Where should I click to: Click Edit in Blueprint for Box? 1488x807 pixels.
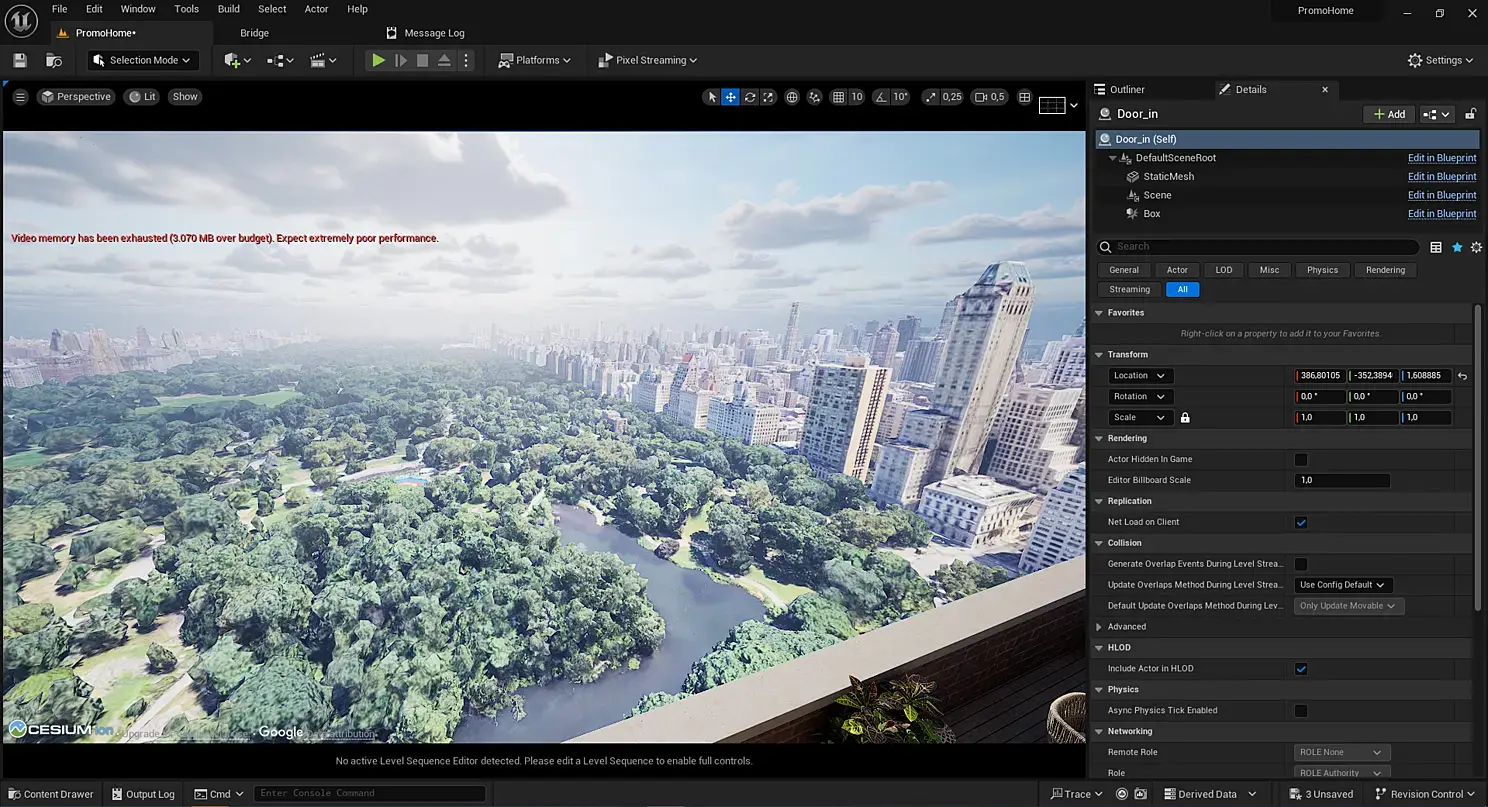click(x=1442, y=214)
